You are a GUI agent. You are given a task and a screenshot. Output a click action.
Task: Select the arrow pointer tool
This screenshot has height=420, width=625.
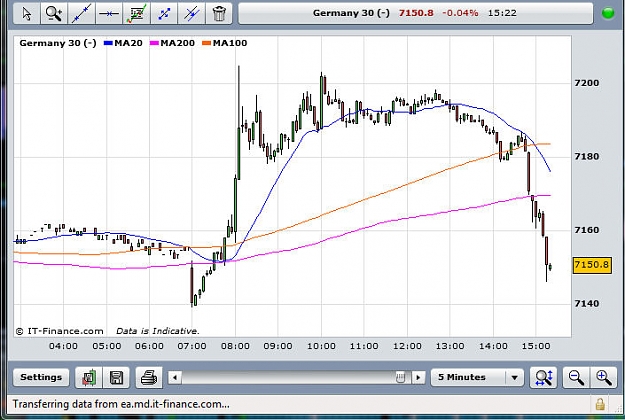pyautogui.click(x=26, y=13)
